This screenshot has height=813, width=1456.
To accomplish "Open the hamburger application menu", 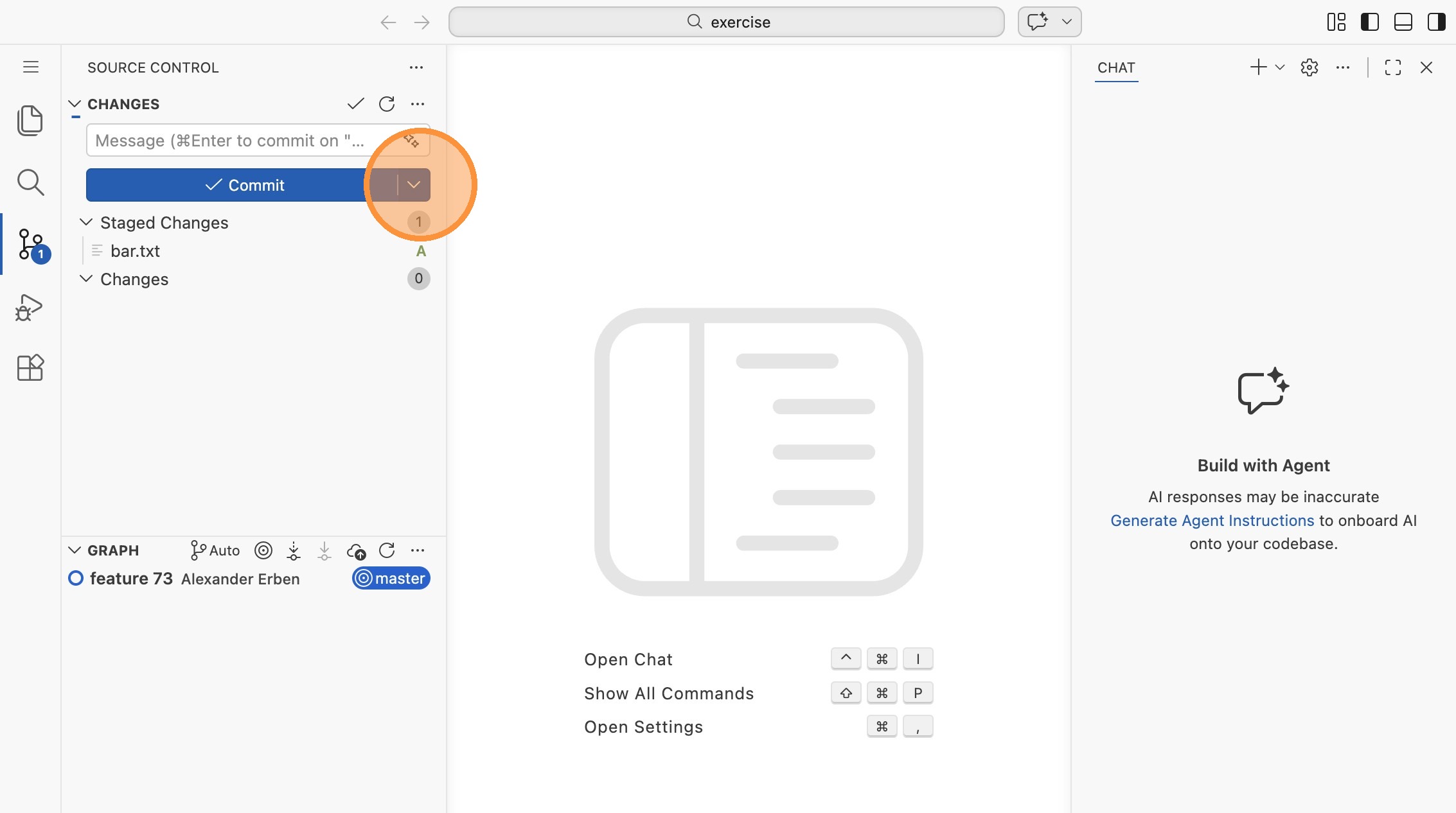I will click(x=30, y=67).
